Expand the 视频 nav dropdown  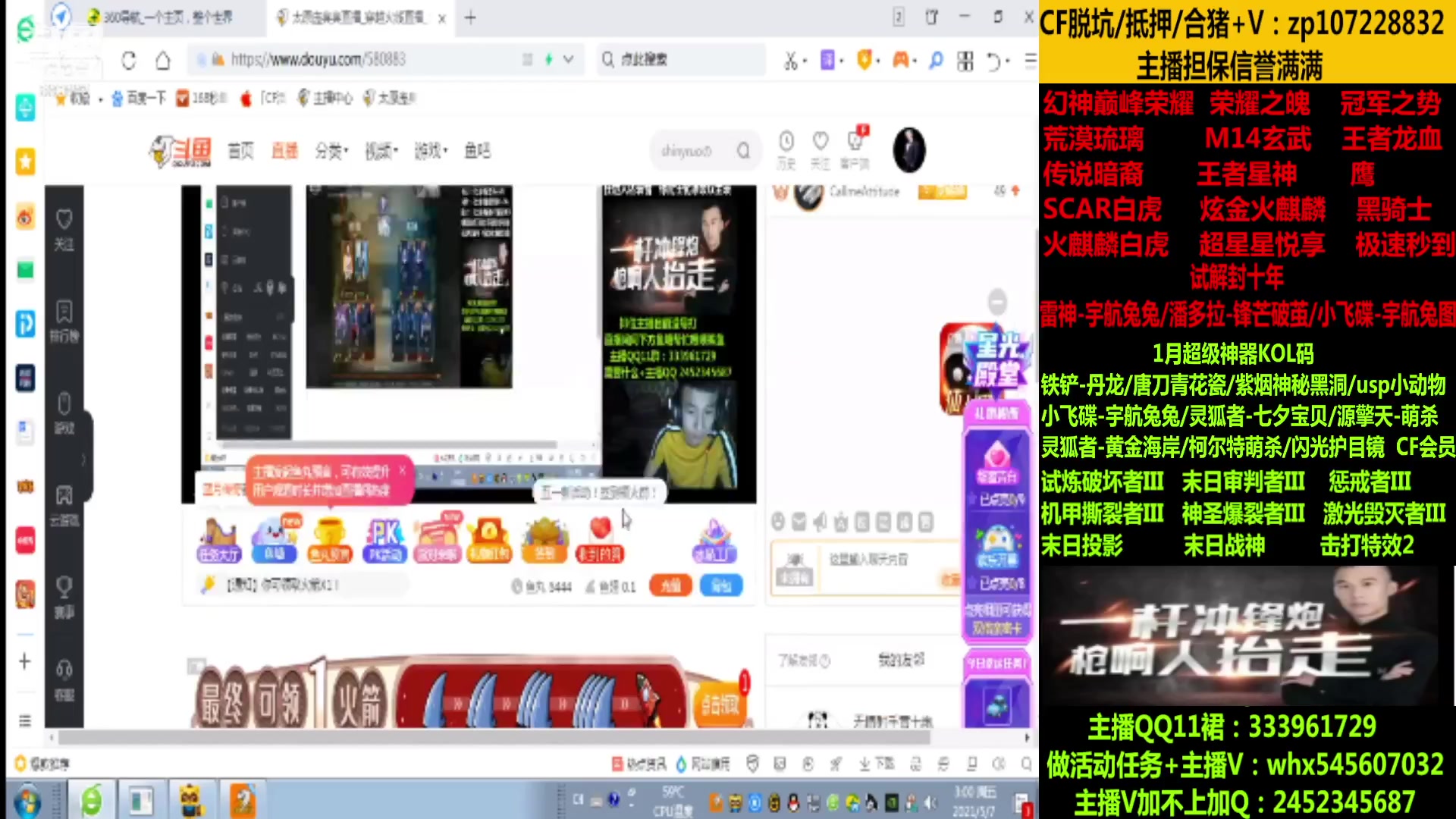(381, 151)
